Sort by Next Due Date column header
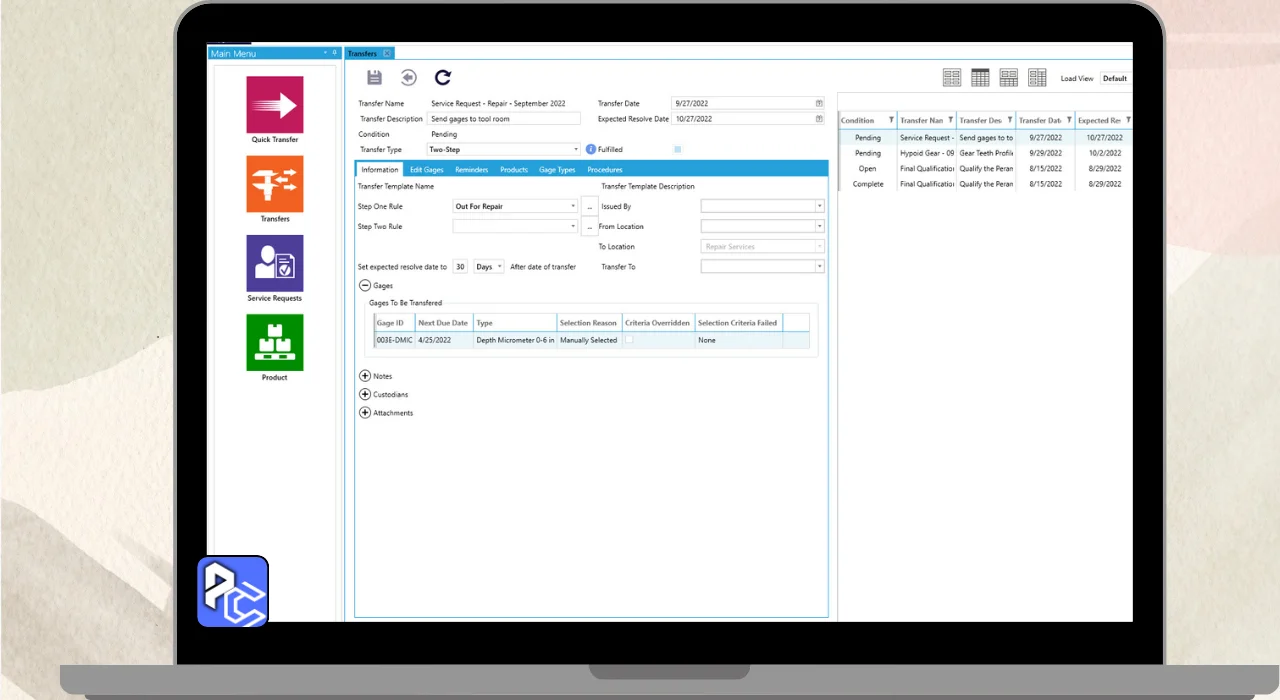Image resolution: width=1280 pixels, height=700 pixels. coord(443,323)
